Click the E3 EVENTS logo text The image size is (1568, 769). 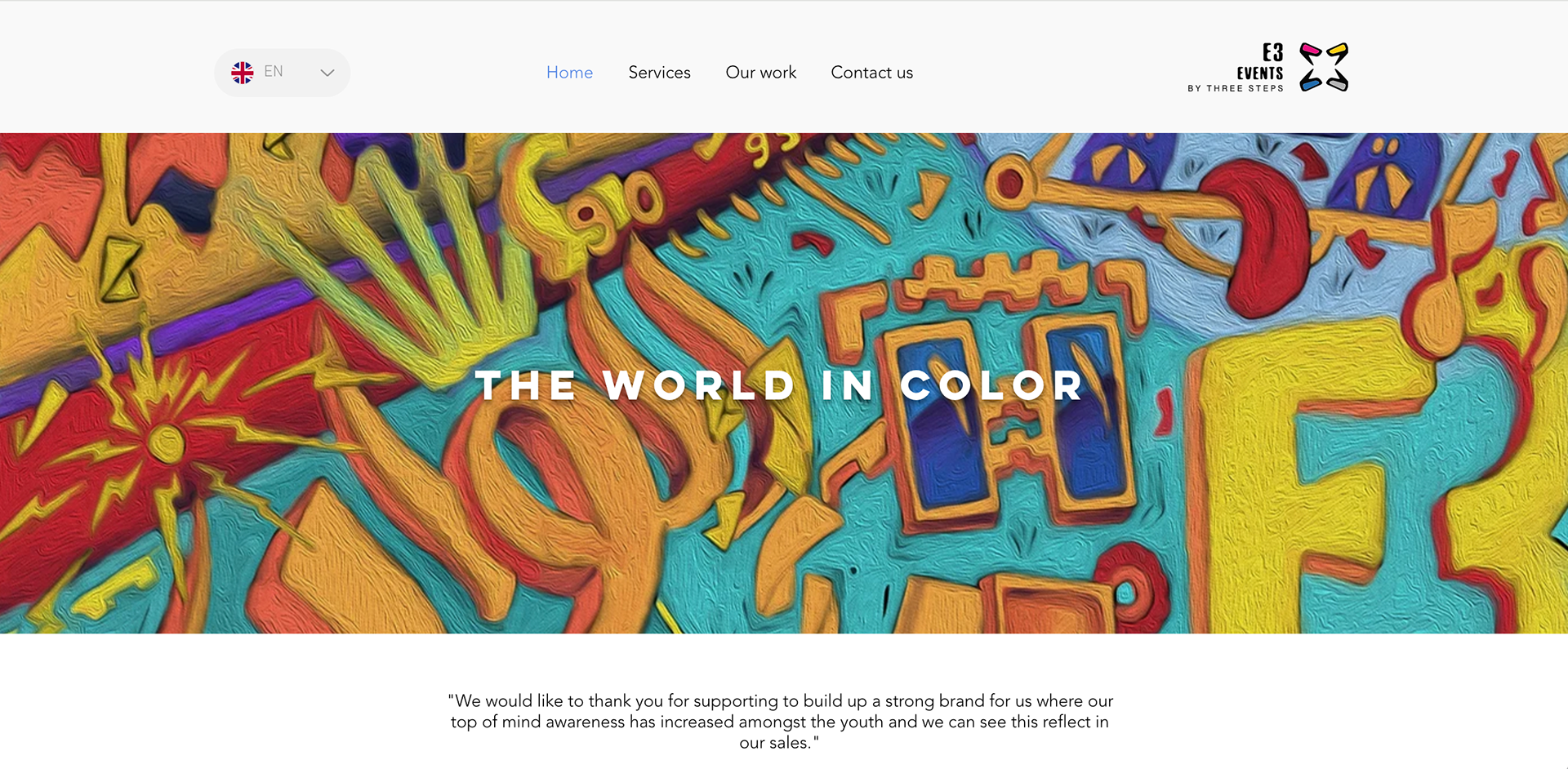[1260, 62]
